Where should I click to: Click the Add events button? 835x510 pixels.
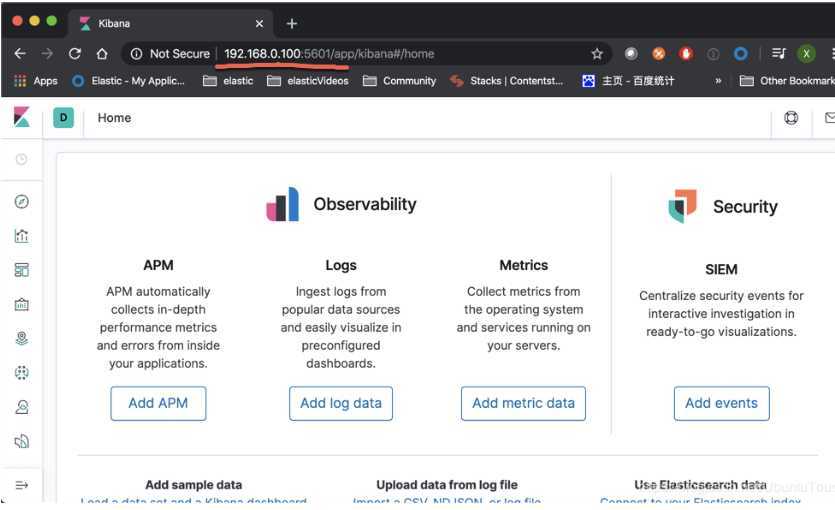(721, 403)
